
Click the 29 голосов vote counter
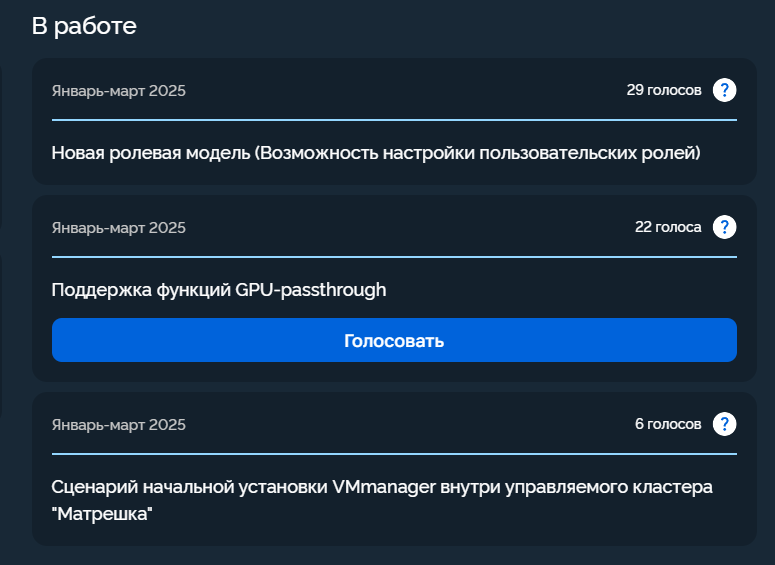pos(664,90)
